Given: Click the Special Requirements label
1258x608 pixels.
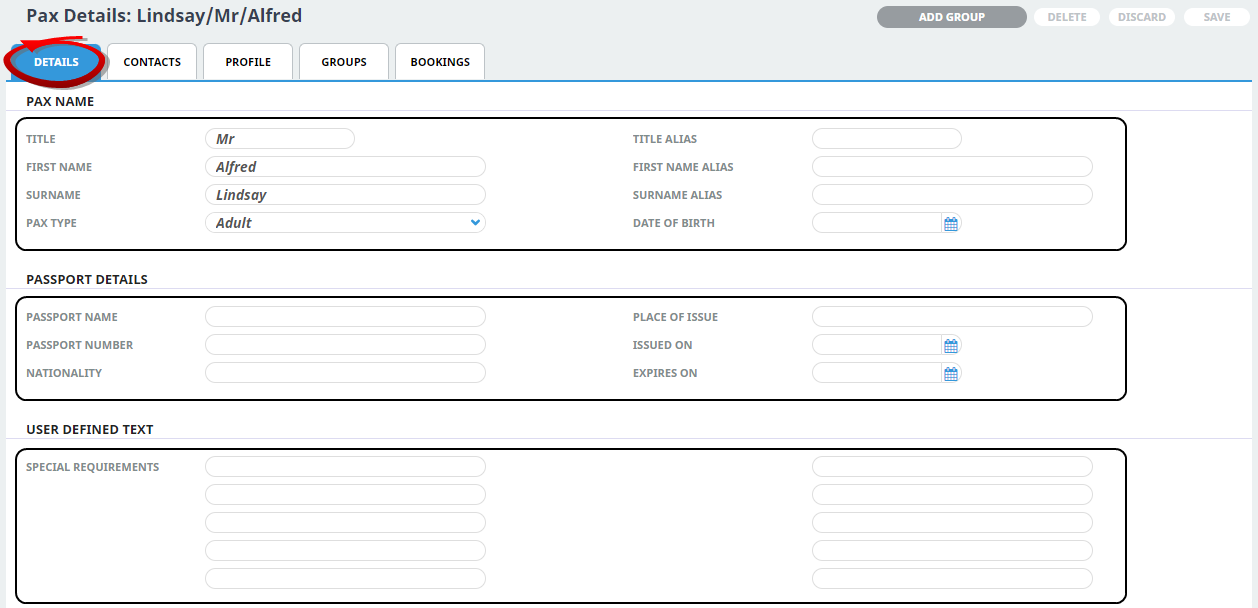Looking at the screenshot, I should pyautogui.click(x=92, y=467).
